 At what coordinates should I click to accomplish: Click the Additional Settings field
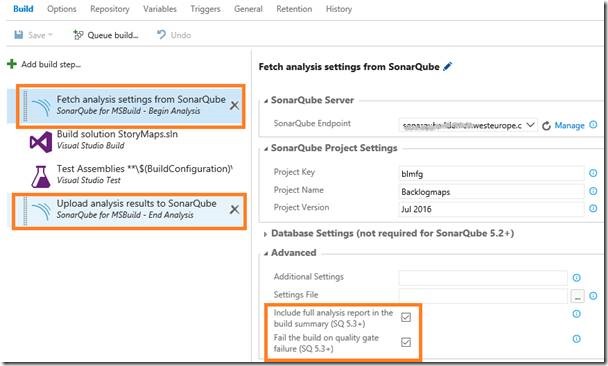483,278
